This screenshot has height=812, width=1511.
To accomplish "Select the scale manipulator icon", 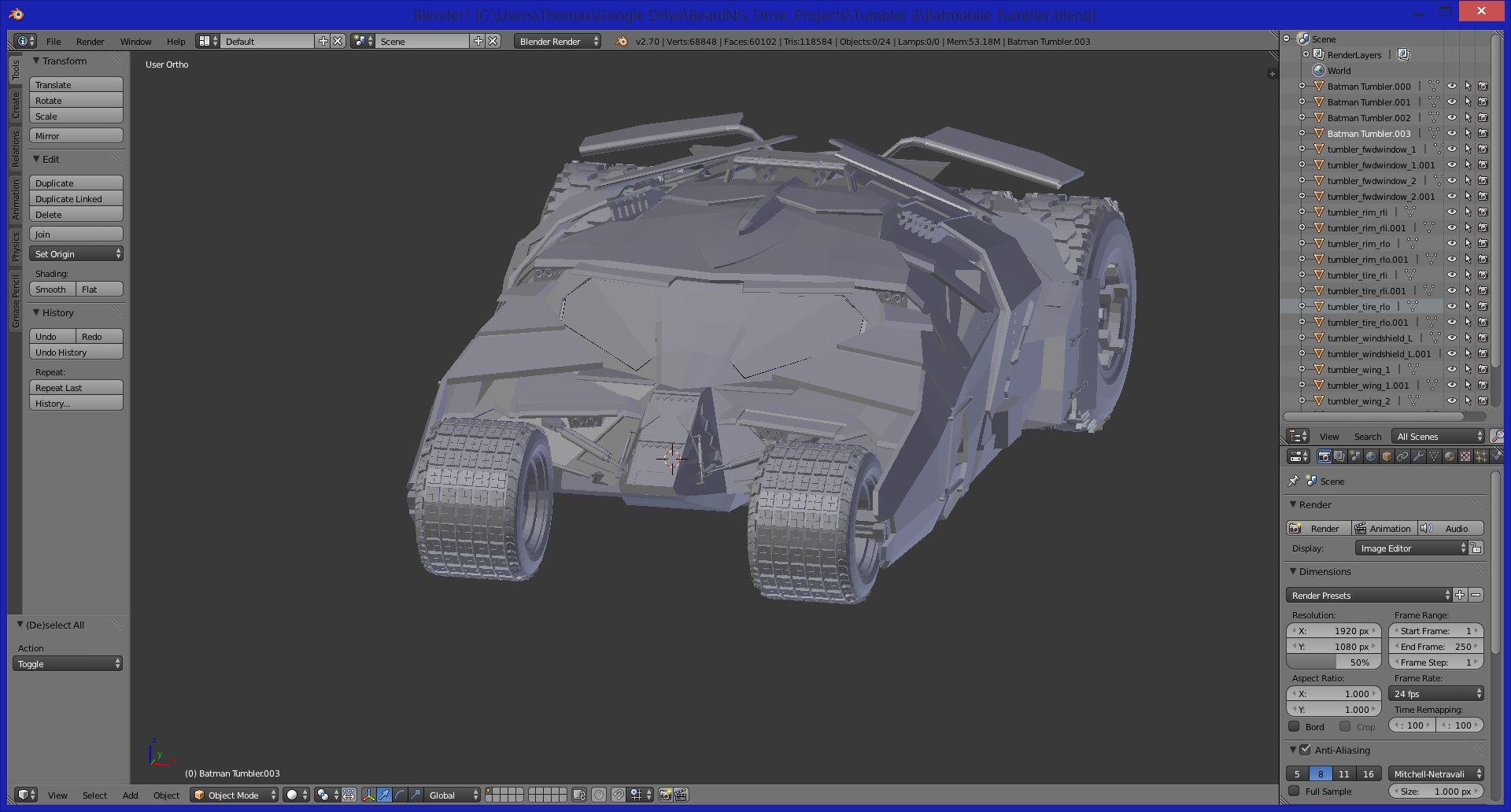I will [416, 795].
